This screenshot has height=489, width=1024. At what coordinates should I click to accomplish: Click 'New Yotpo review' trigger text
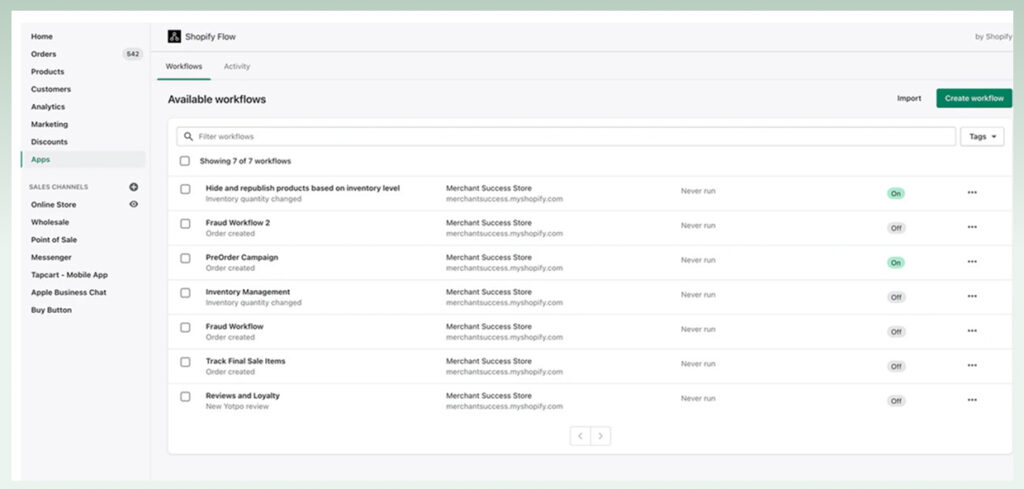[237, 407]
